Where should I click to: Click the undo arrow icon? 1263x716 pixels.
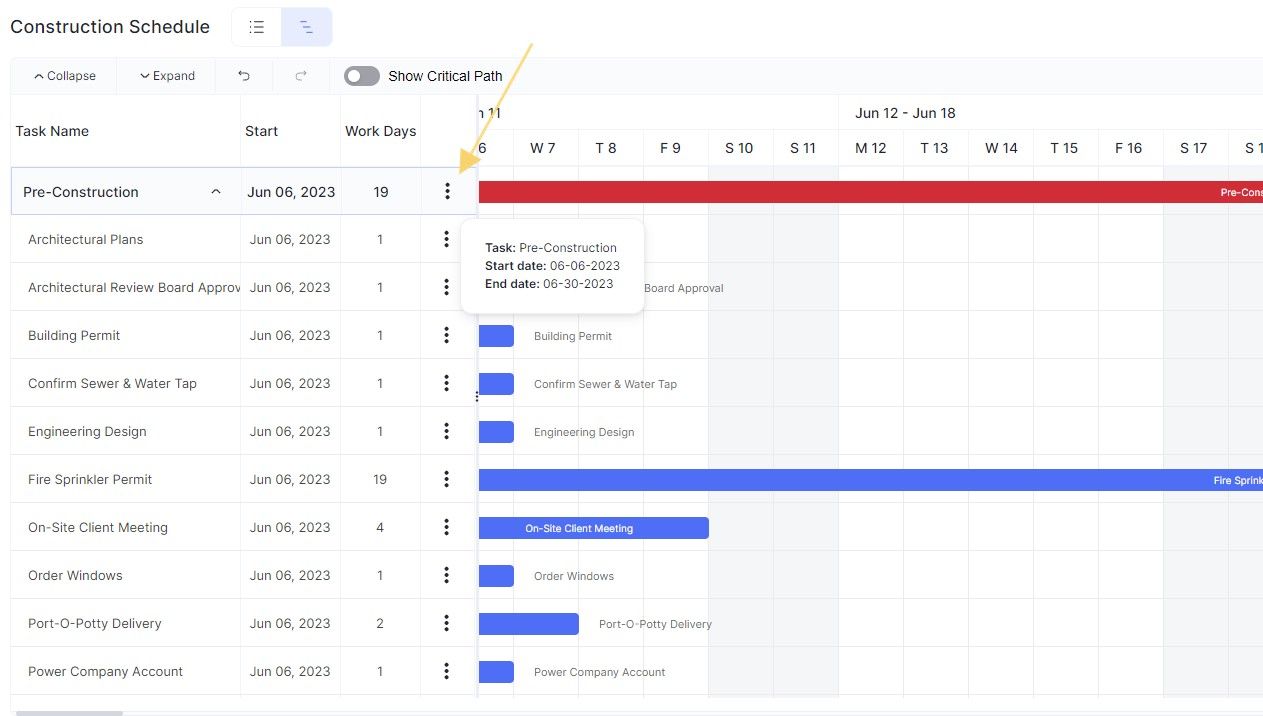click(244, 76)
